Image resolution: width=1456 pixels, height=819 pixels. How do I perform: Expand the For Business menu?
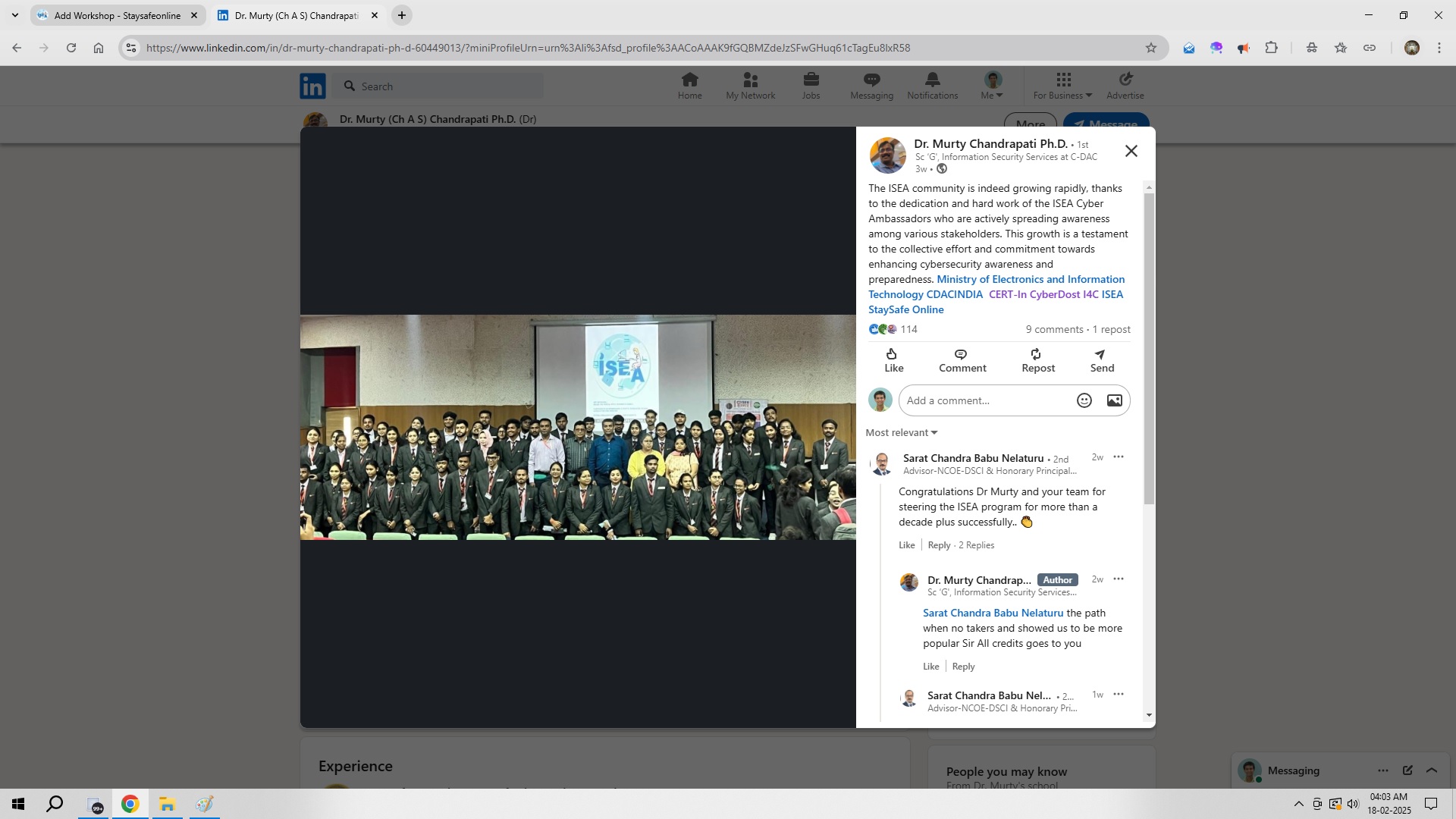click(1062, 85)
